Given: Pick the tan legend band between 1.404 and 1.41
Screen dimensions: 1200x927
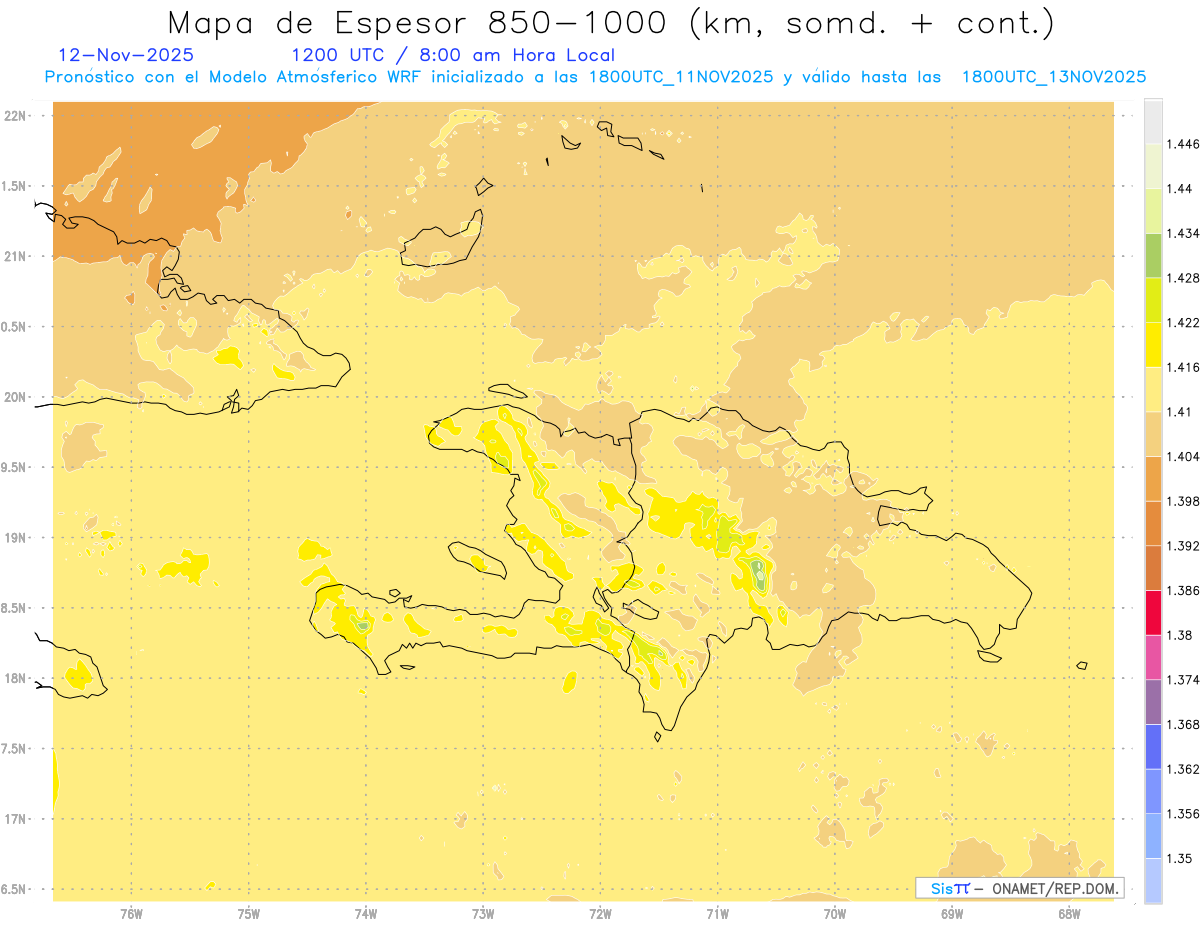Looking at the screenshot, I should 1153,434.
